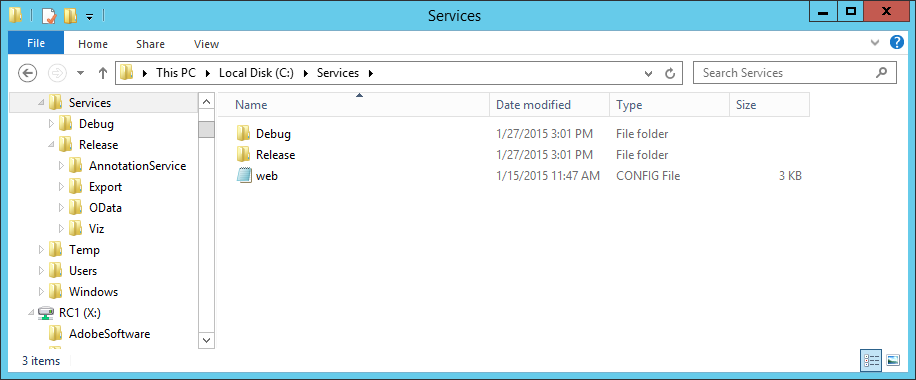This screenshot has height=380, width=916.
Task: Expand the Viz tree node arrow
Action: [x=61, y=229]
